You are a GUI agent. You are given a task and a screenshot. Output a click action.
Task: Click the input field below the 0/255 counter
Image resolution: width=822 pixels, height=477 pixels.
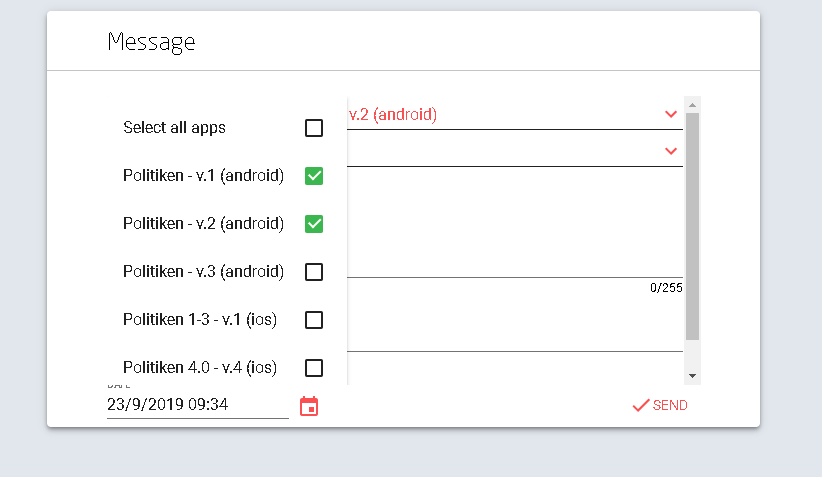515,328
